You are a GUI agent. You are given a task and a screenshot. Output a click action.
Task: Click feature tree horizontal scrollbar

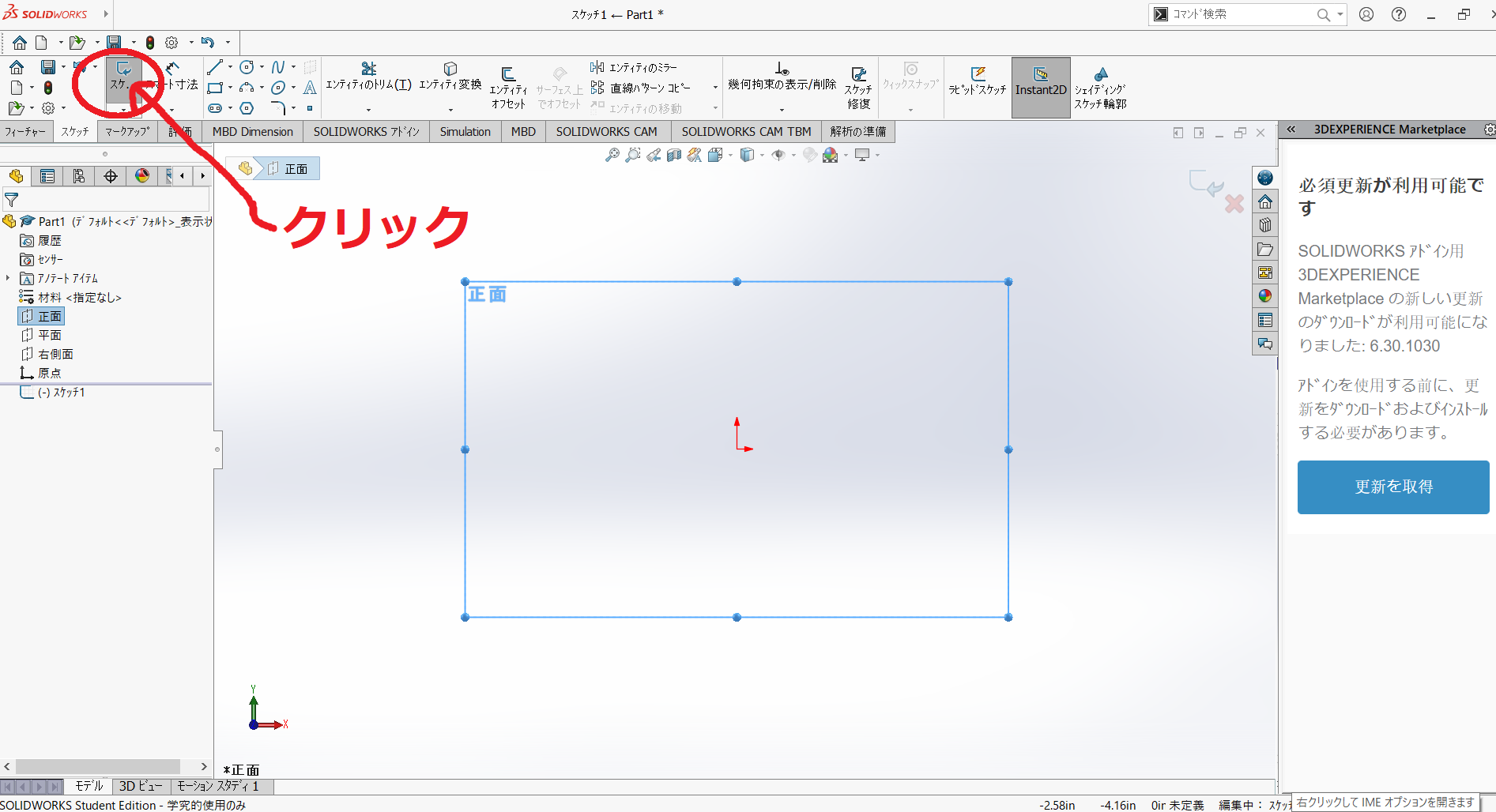[x=98, y=766]
